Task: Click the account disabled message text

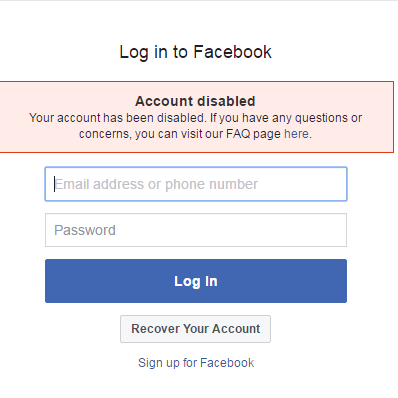Action: 195,126
